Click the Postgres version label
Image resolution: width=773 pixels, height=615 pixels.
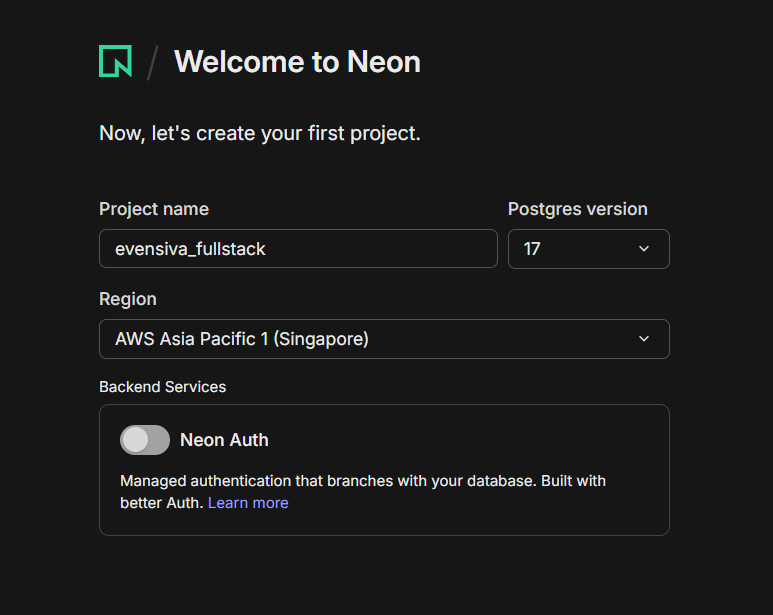tap(578, 209)
